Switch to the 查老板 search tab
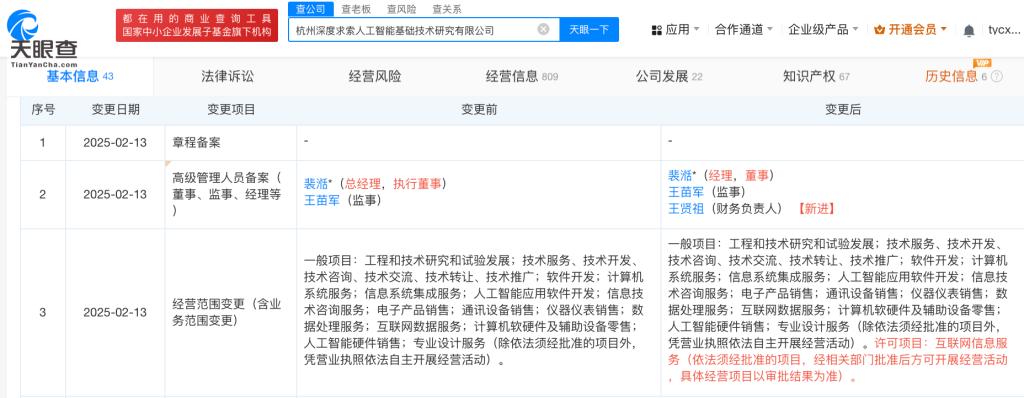Viewport: 1024px width, 398px height. pyautogui.click(x=356, y=9)
